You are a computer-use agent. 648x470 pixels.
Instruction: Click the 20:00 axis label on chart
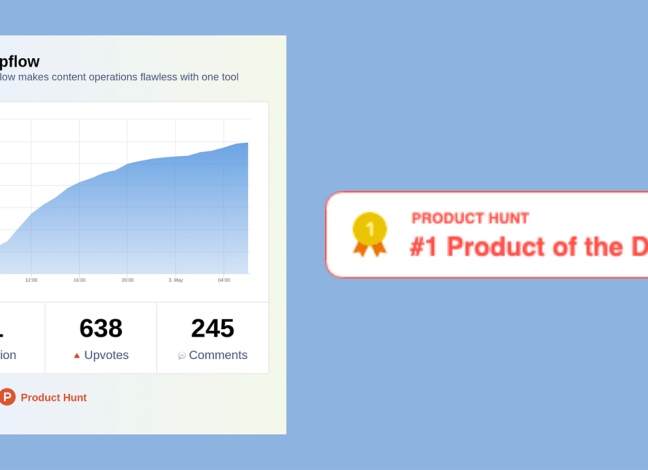click(x=127, y=280)
